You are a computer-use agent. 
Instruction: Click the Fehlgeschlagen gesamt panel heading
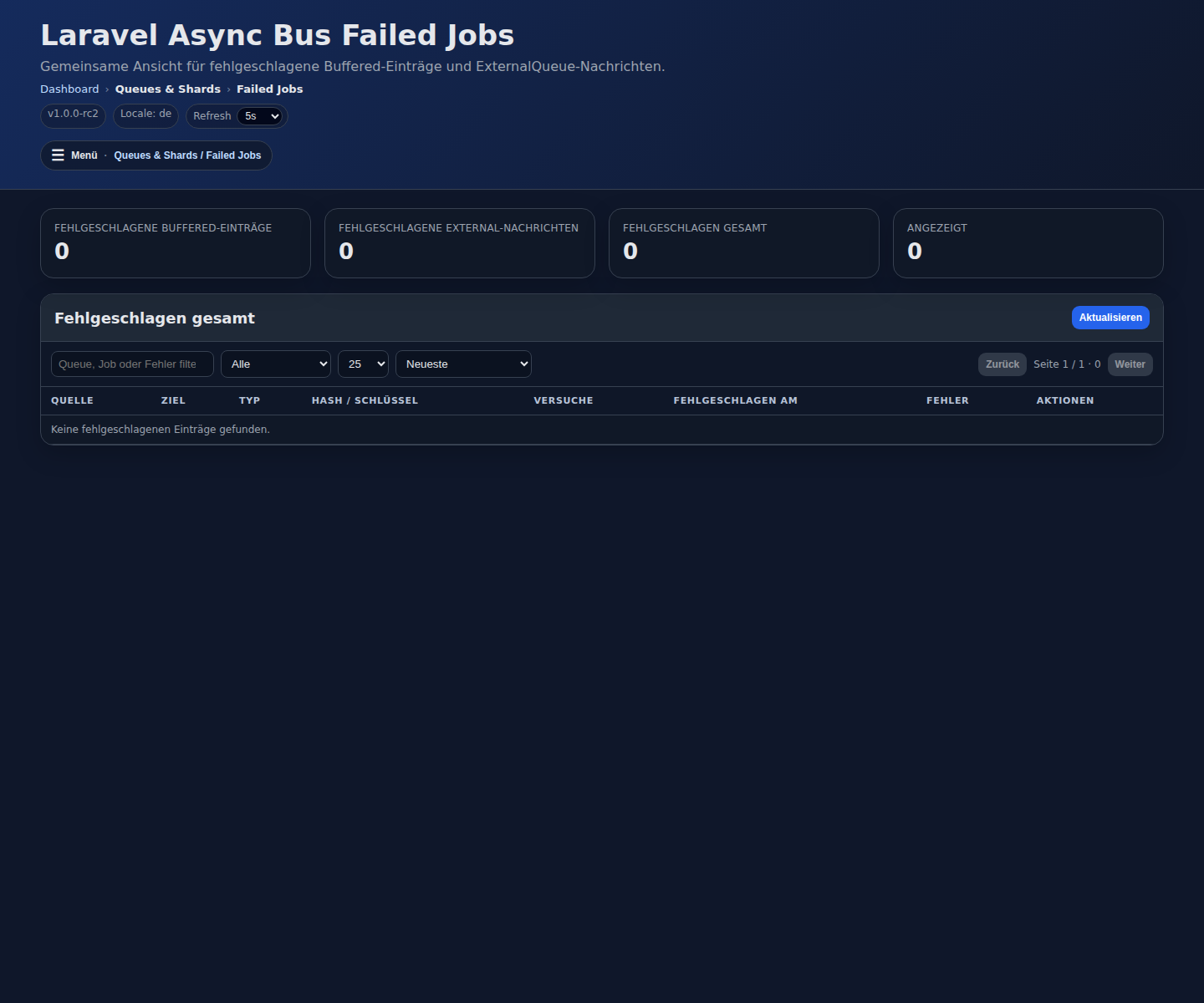coord(155,318)
